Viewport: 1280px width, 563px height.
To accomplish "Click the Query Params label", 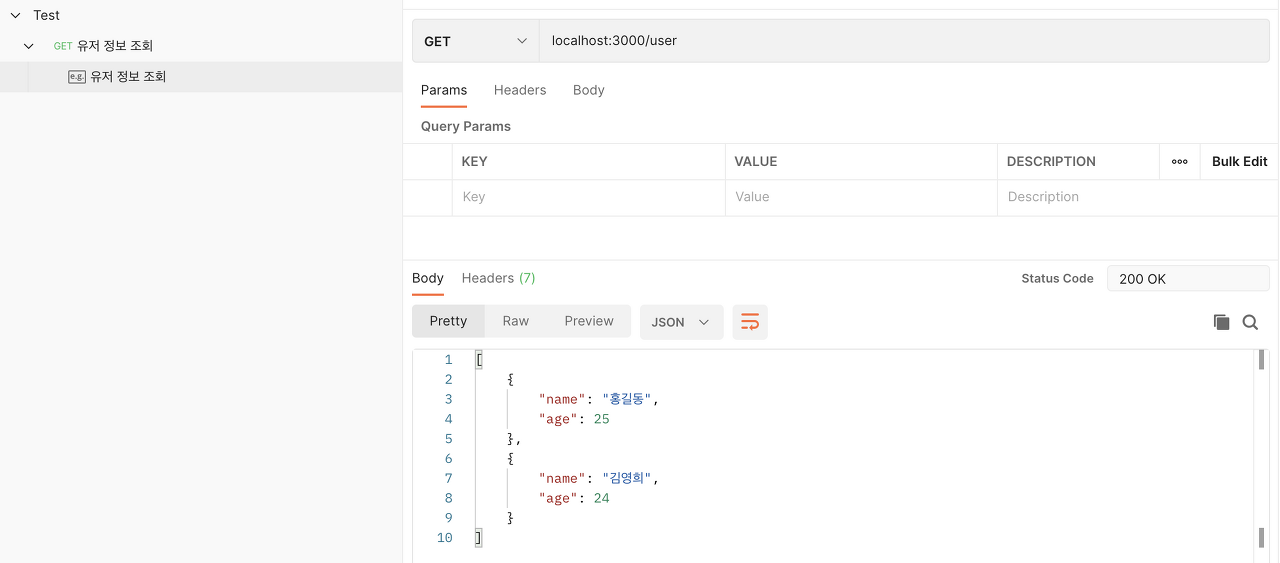I will pyautogui.click(x=466, y=126).
